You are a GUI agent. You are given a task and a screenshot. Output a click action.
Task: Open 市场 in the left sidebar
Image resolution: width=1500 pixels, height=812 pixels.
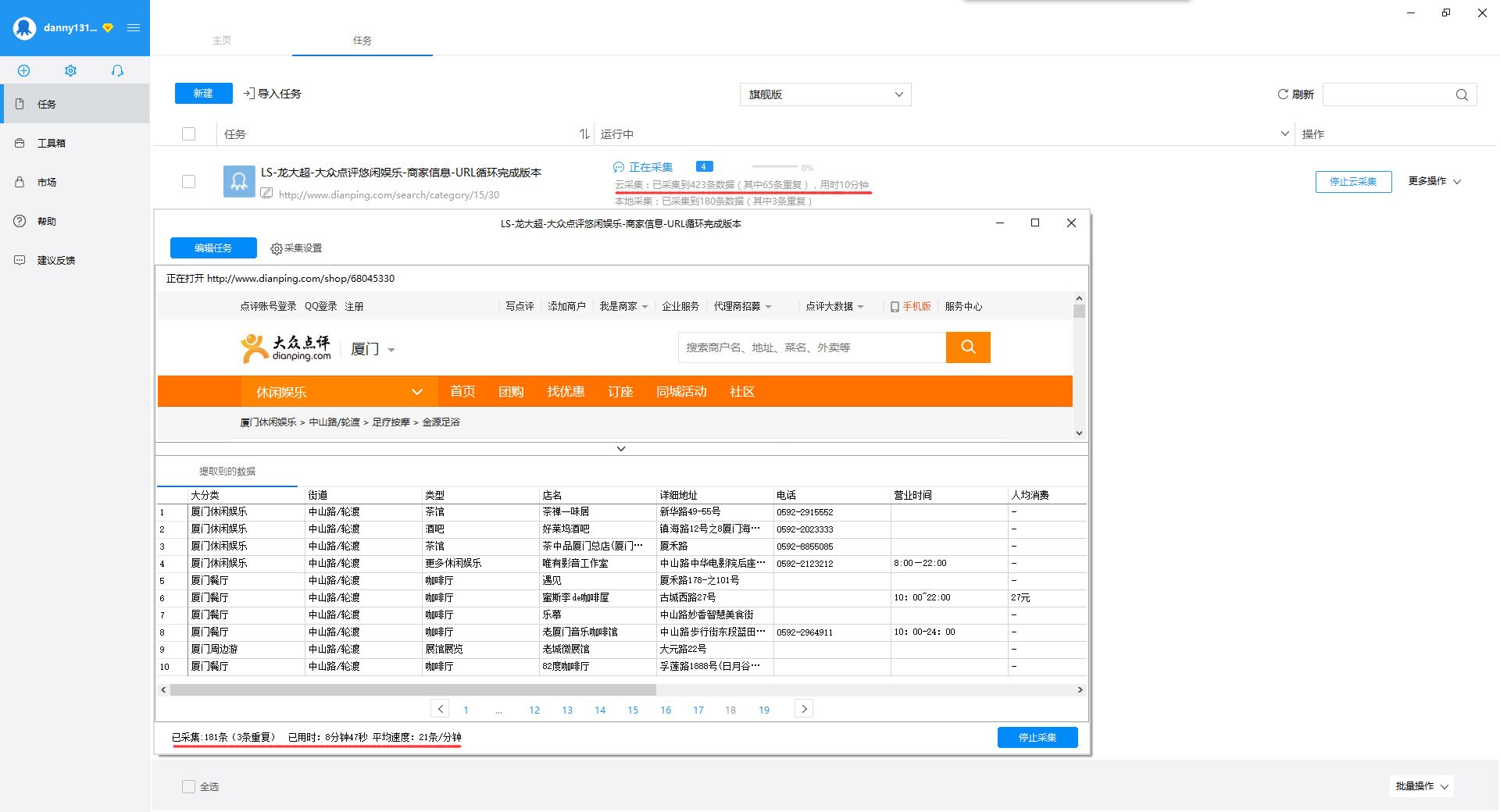click(74, 182)
